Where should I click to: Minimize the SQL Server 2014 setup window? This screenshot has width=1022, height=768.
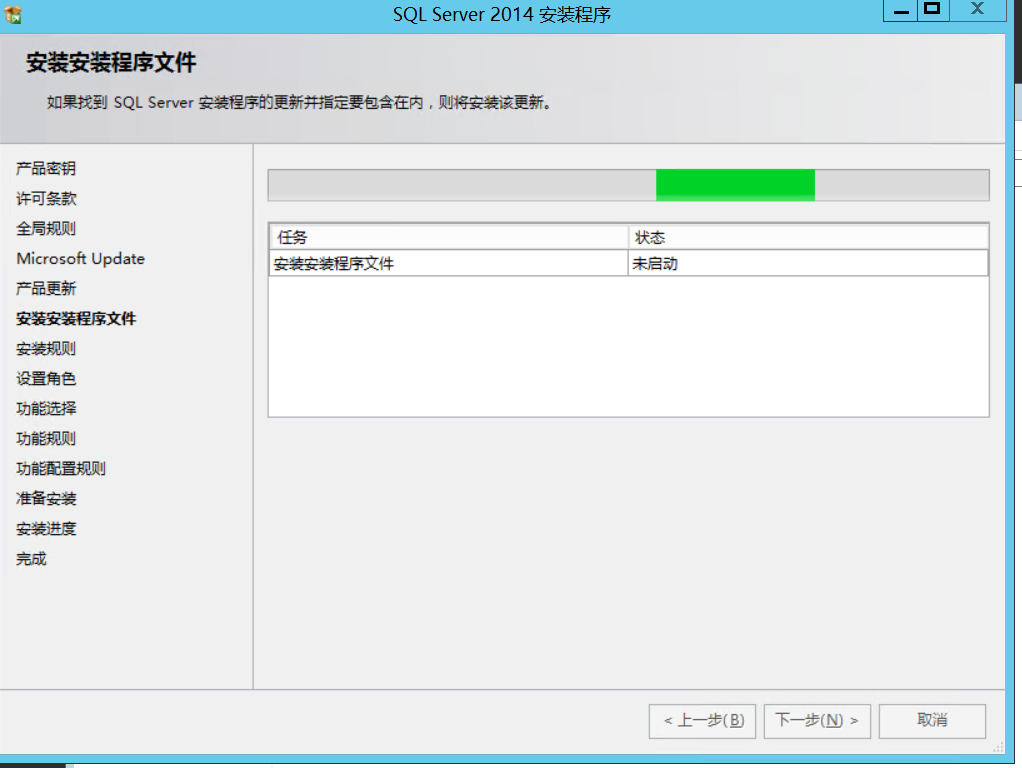(x=900, y=10)
